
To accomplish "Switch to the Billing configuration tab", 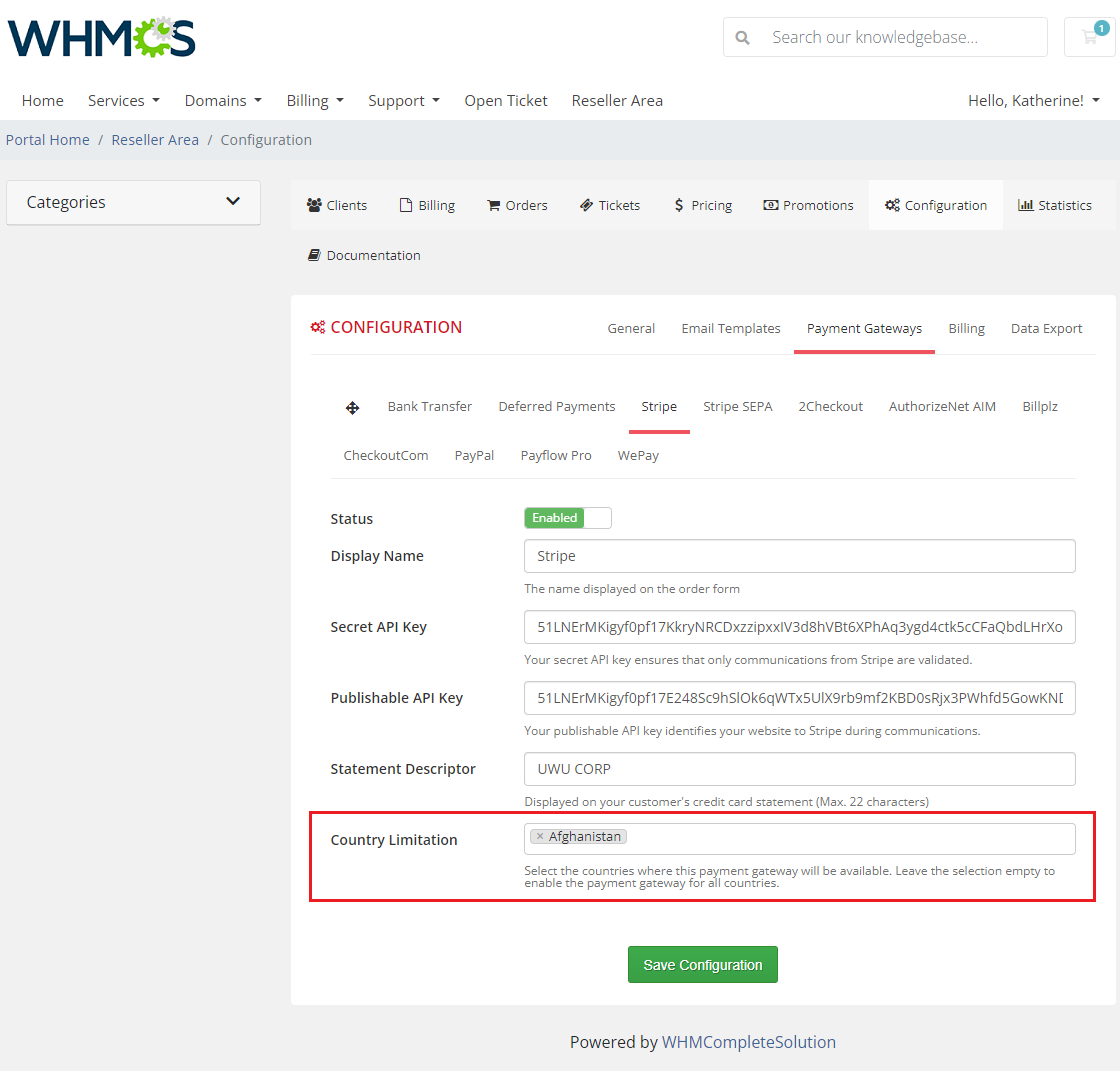I will click(966, 328).
